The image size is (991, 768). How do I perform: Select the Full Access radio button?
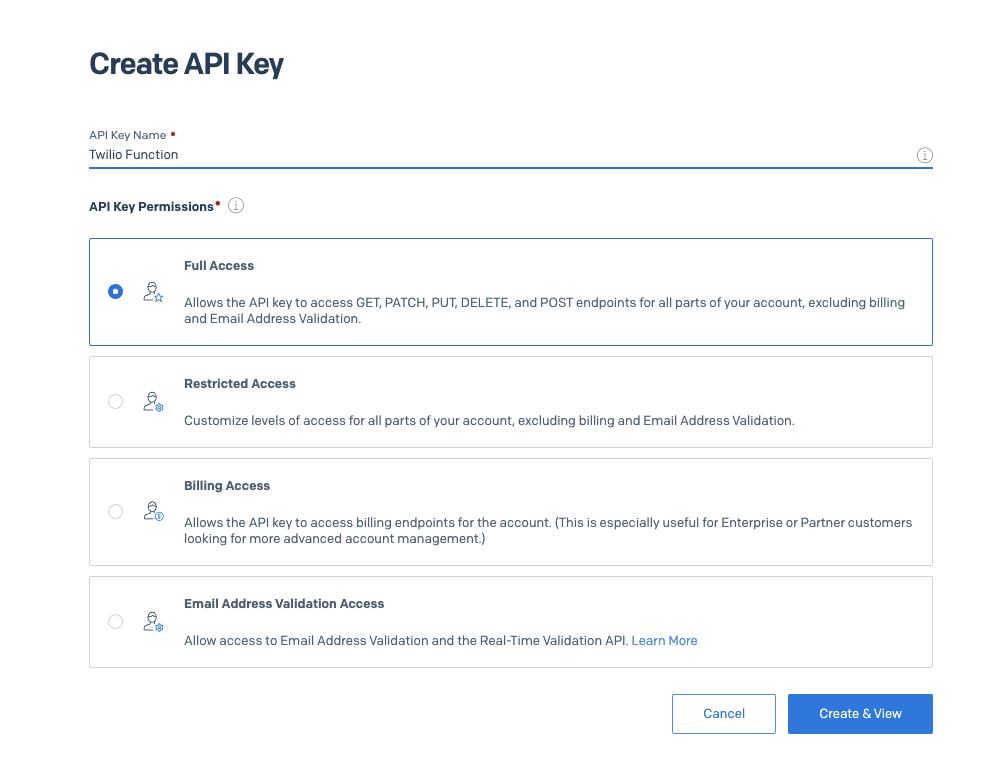click(x=115, y=291)
